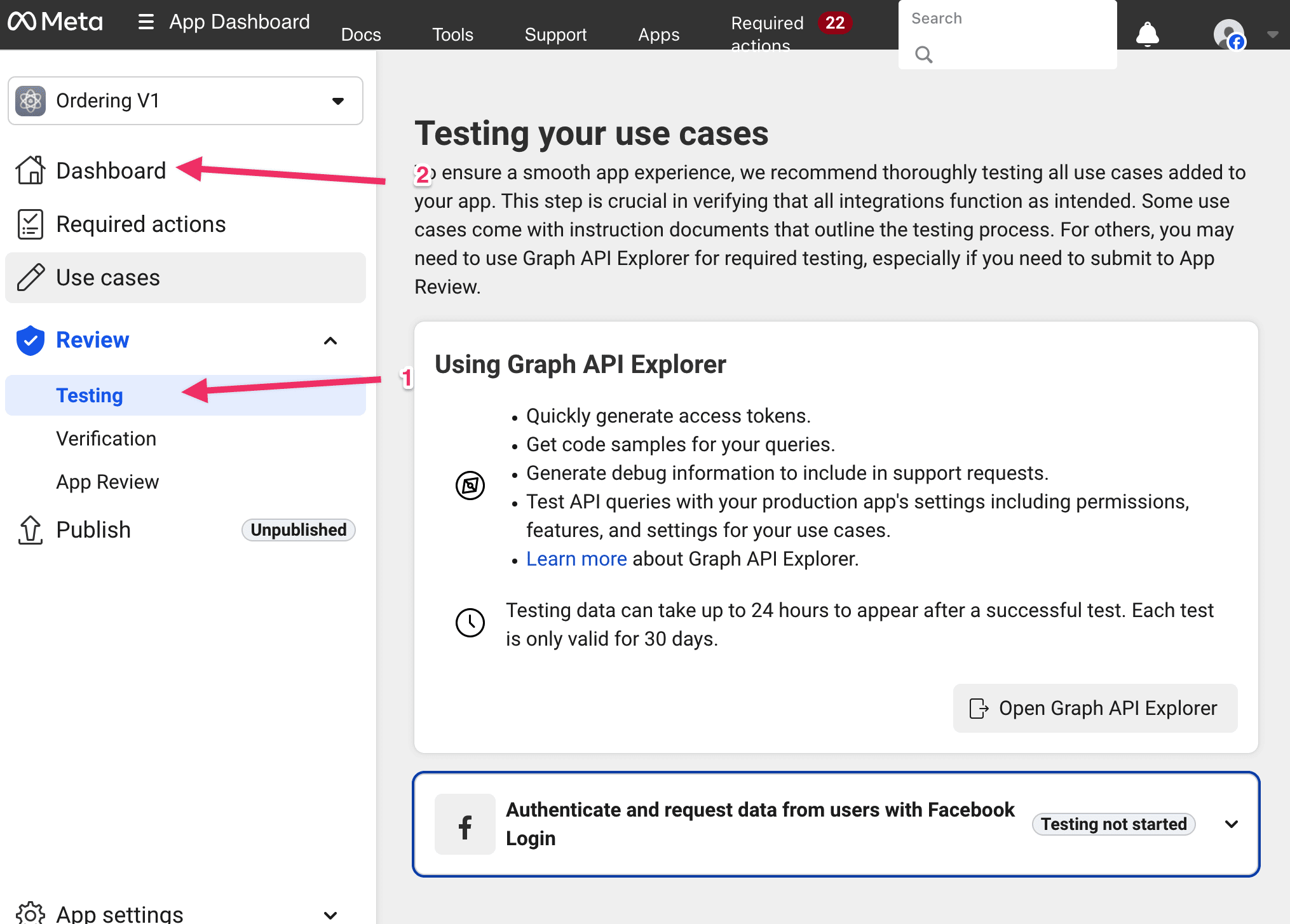Expand the Facebook Login use case chevron

1232,824
